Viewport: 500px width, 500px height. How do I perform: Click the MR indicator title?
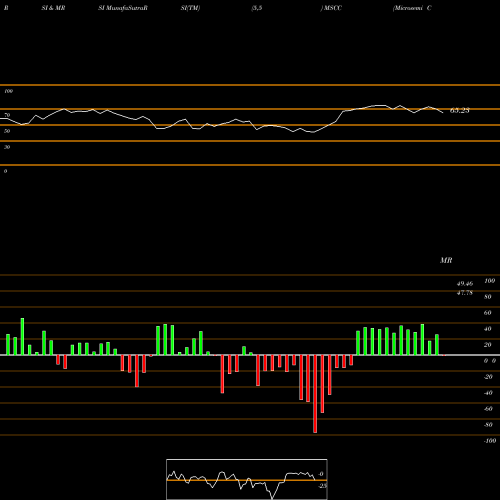point(446,260)
